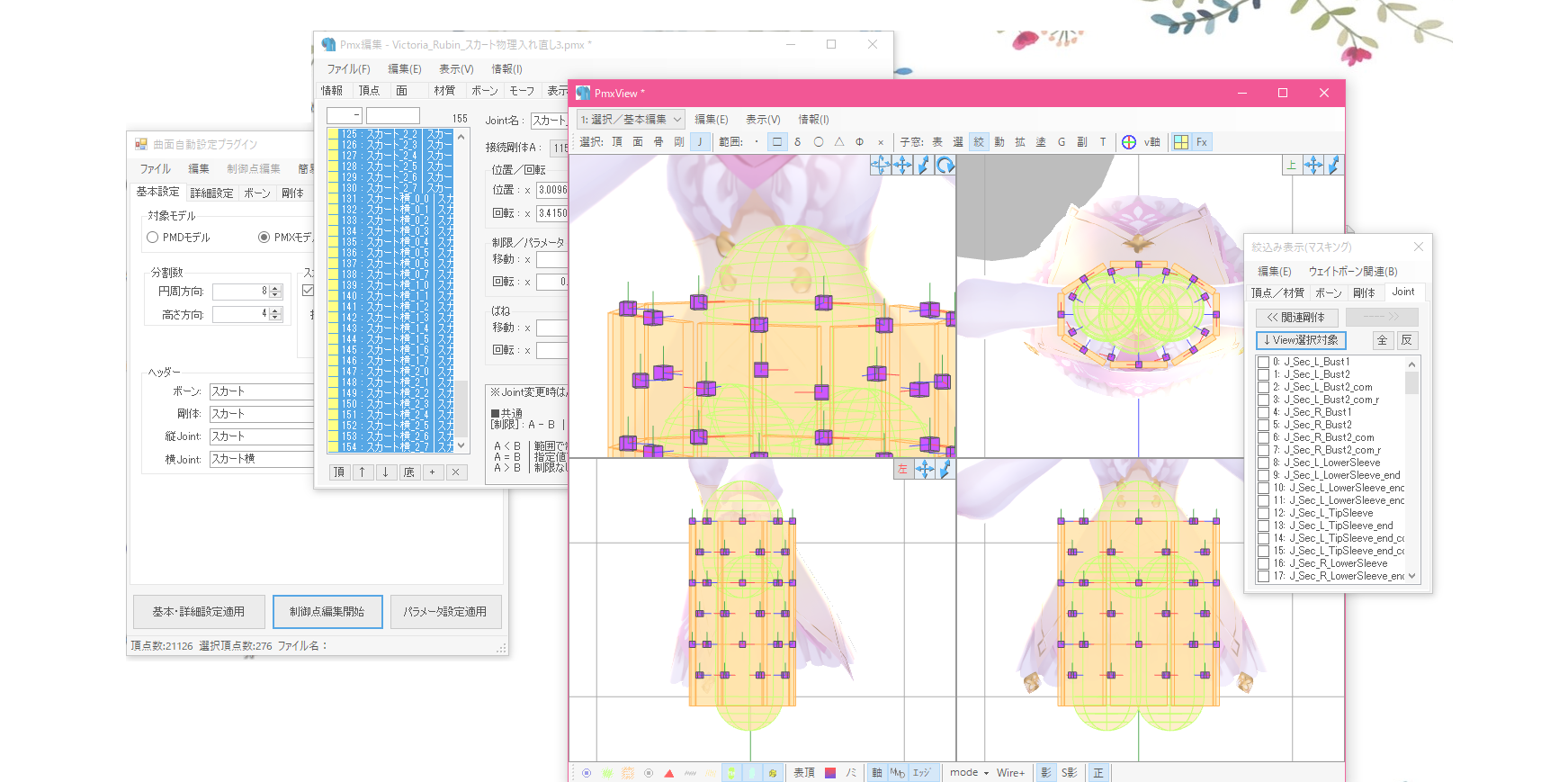Viewport: 1568px width, 782px height.
Task: Open the mode dropdown in bottom toolbar
Action: click(969, 773)
